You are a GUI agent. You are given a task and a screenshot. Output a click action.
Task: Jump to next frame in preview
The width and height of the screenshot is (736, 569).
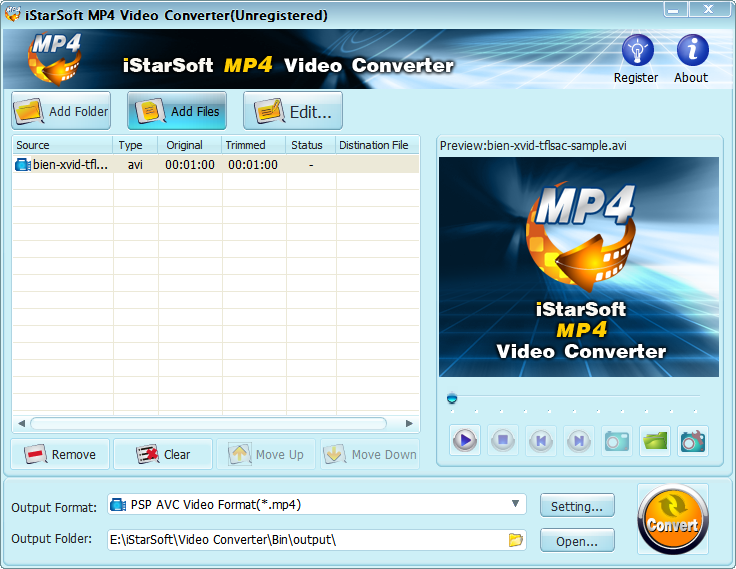click(x=579, y=440)
